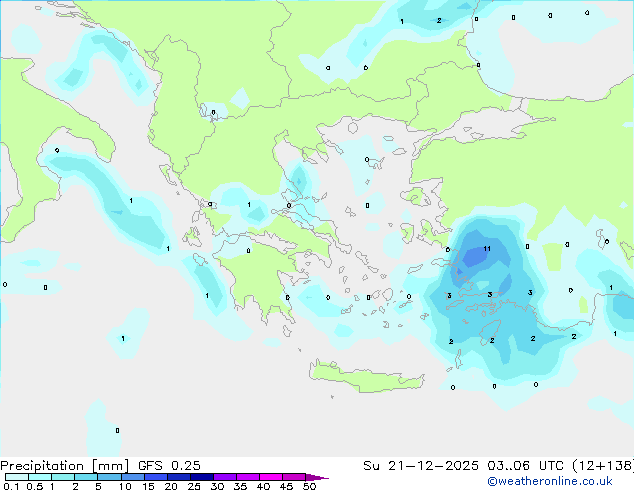Click the 'Su 21-12-2025' date text
The image size is (634, 490).
421,466
